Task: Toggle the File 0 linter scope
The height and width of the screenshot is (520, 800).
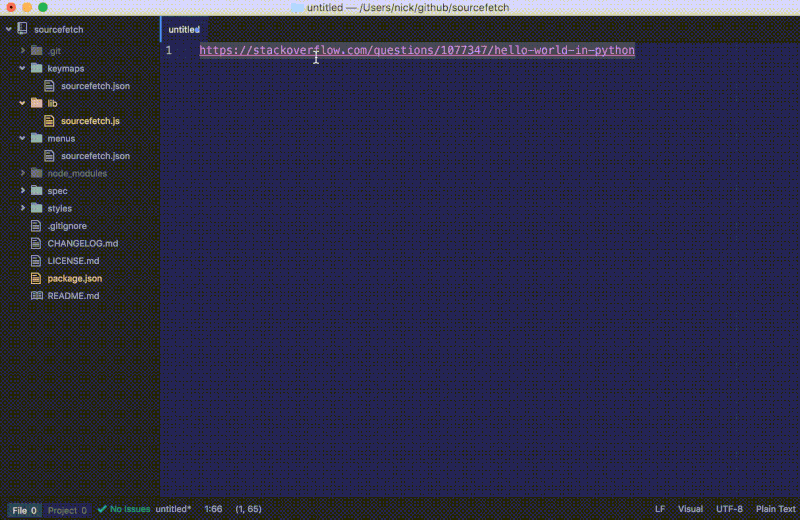Action: tap(25, 510)
